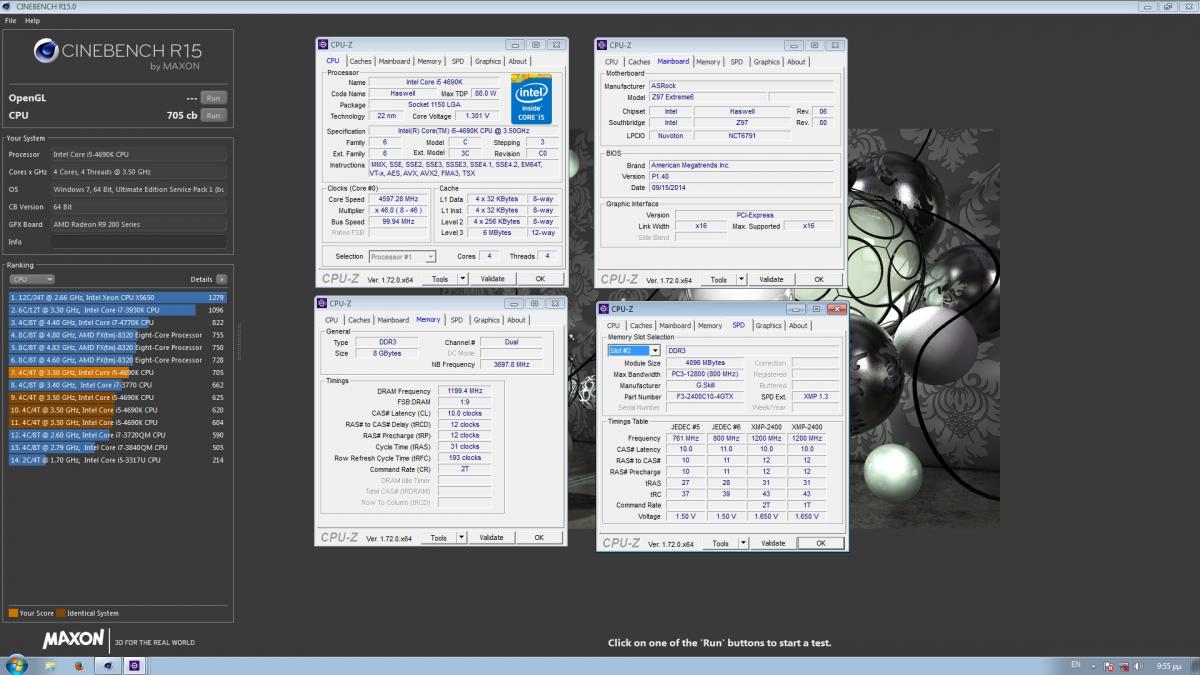The height and width of the screenshot is (675, 1200).
Task: Click the Cinebench R15 logo
Action: coord(120,53)
